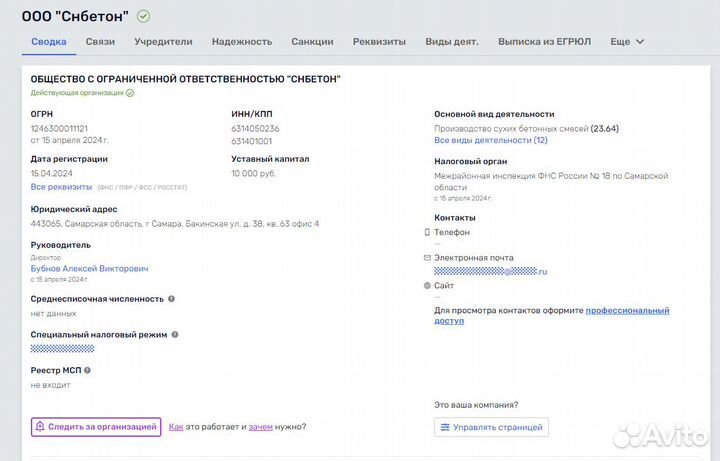This screenshot has width=720, height=461.
Task: Go to the Выписка из ЕГРЮЛ tab
Action: pos(544,42)
